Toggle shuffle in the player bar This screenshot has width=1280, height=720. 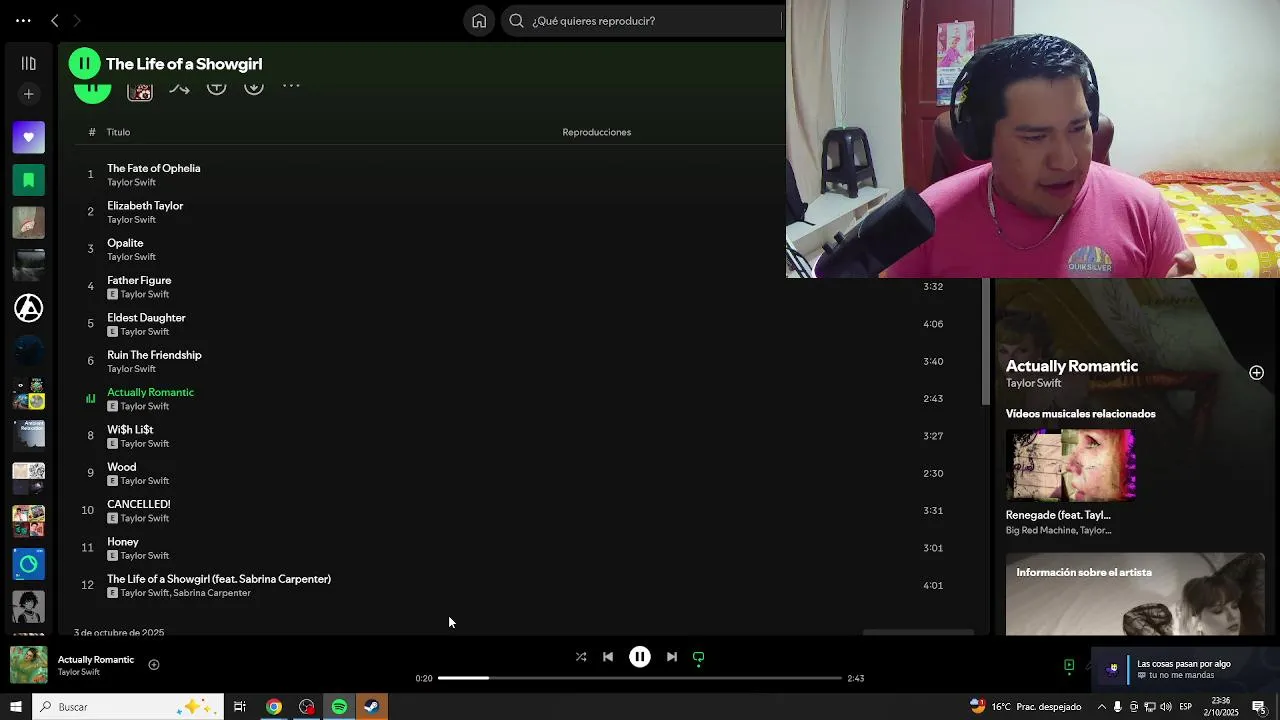coord(581,657)
